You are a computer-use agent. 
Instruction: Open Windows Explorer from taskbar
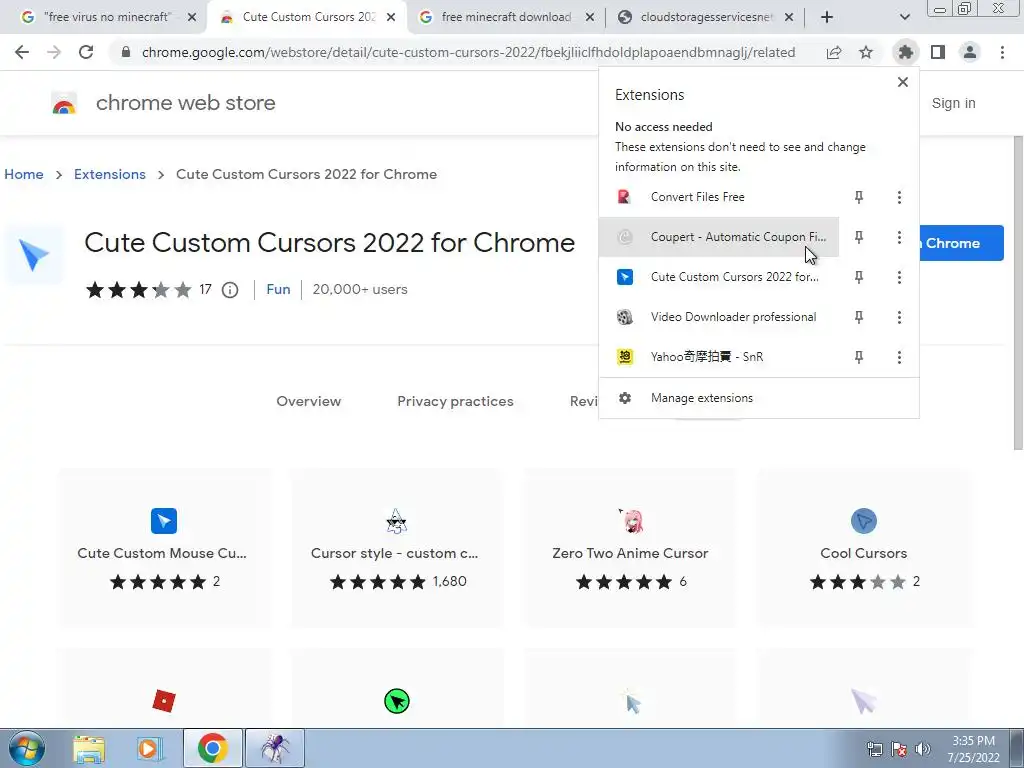point(89,748)
